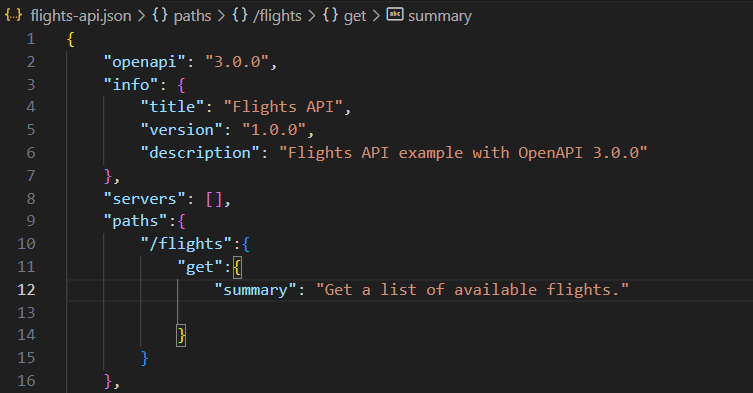Click line number 1 in gutter

[x=31, y=39]
